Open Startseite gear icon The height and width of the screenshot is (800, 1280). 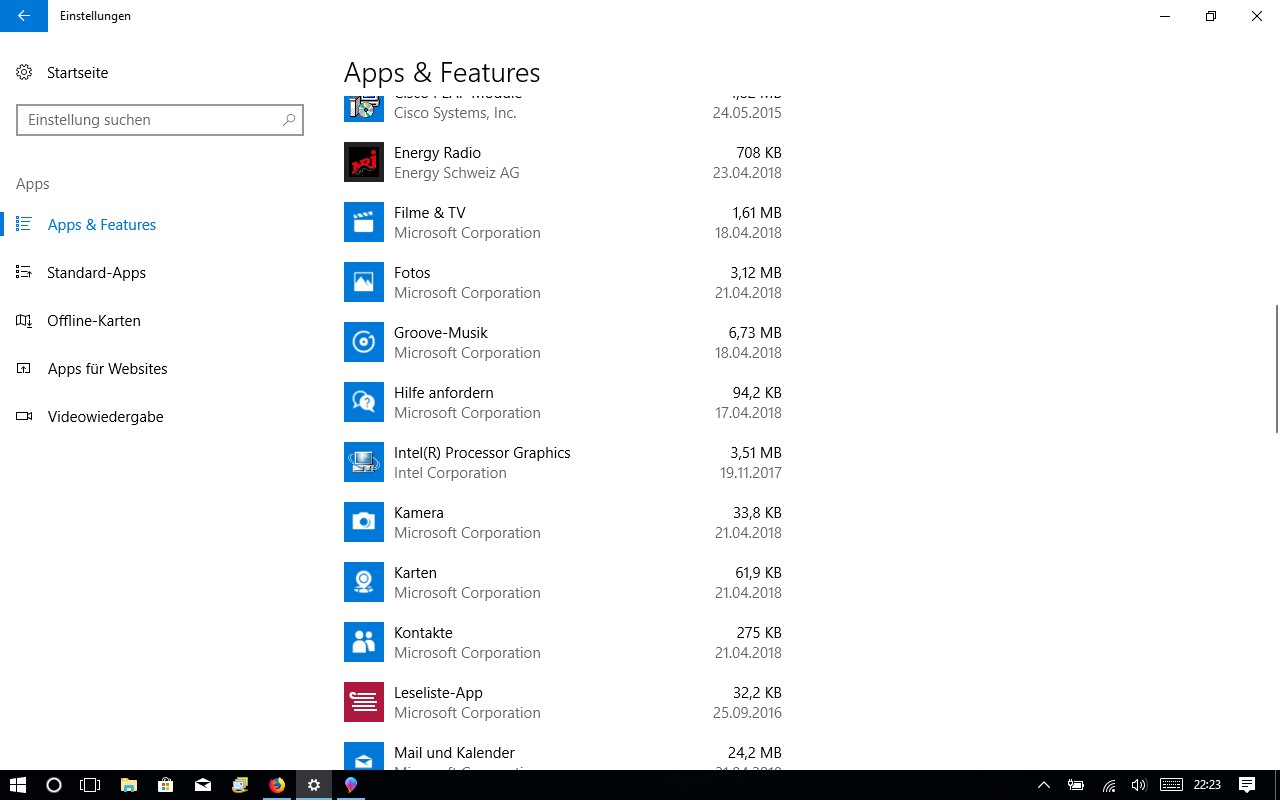coord(25,73)
